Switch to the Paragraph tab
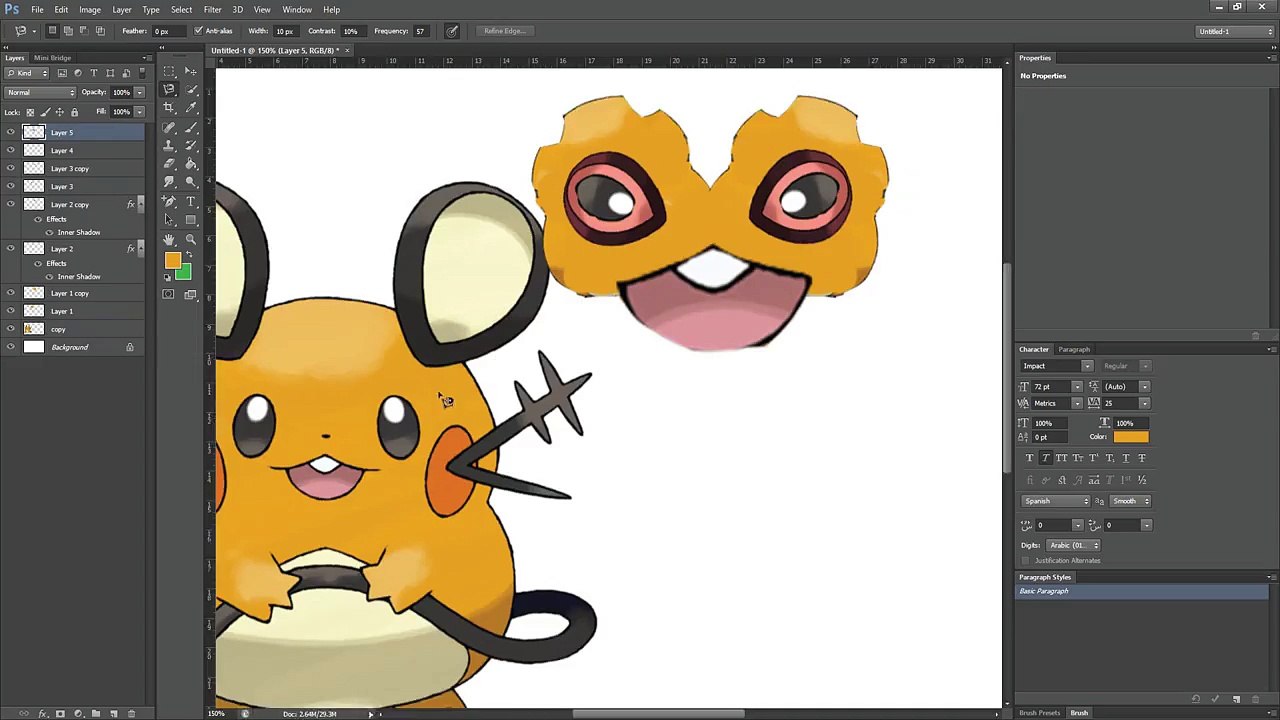 (x=1074, y=349)
